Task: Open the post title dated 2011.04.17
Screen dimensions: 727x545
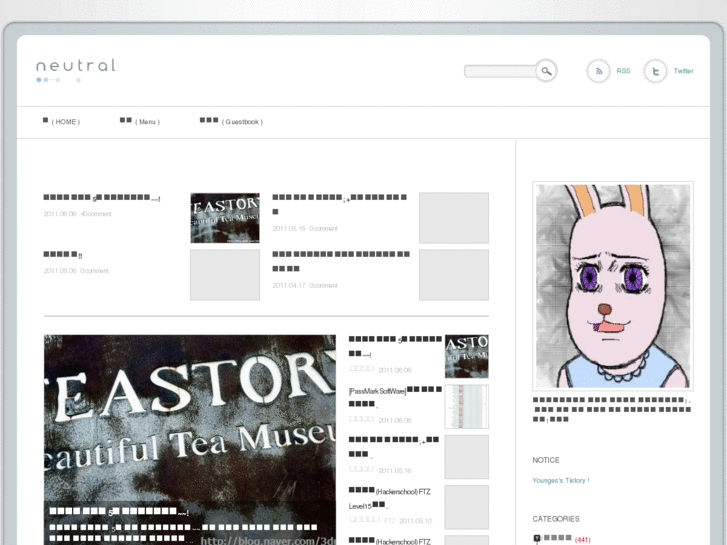Action: point(341,261)
